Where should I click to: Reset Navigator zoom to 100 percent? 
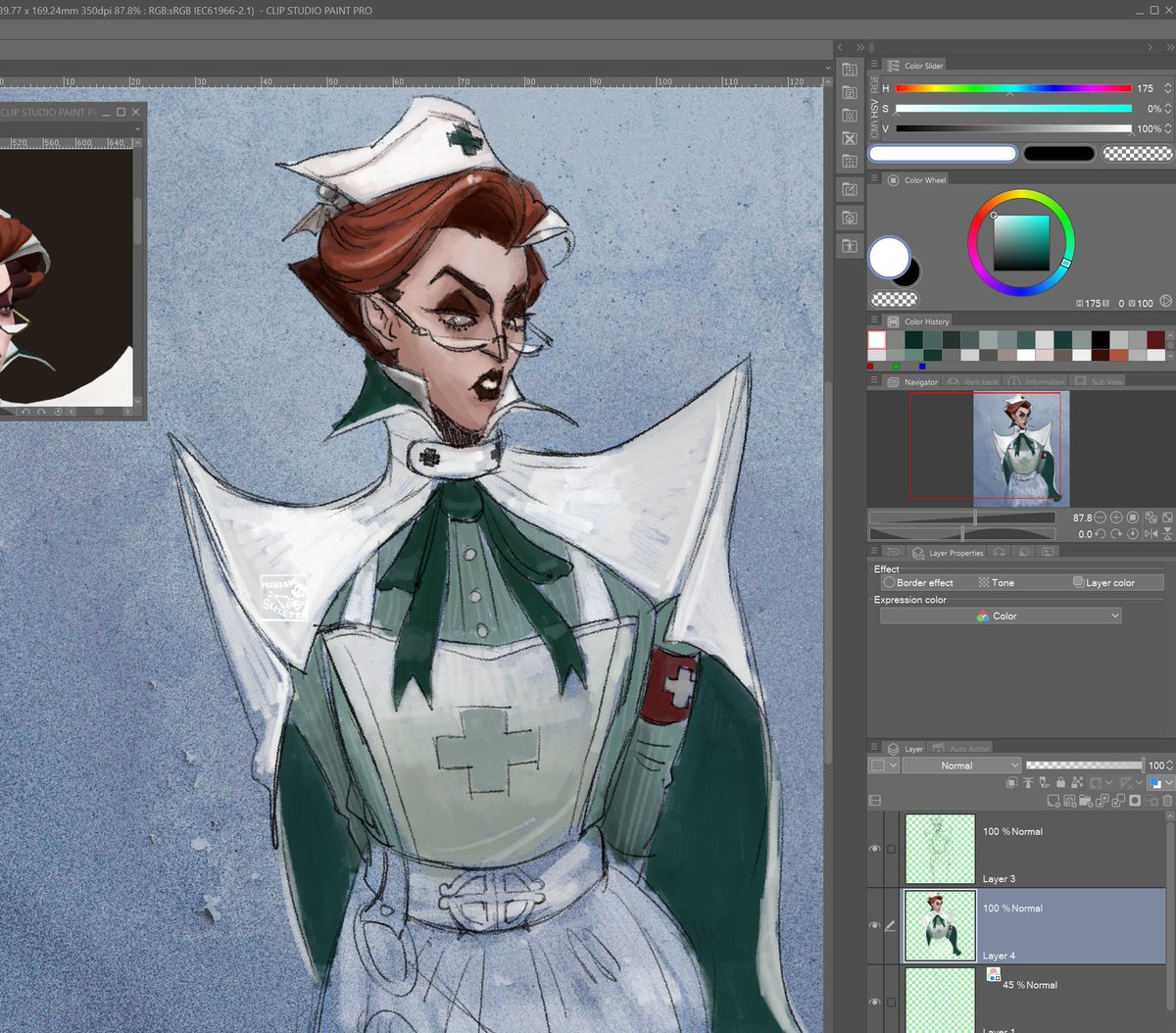tap(1133, 517)
